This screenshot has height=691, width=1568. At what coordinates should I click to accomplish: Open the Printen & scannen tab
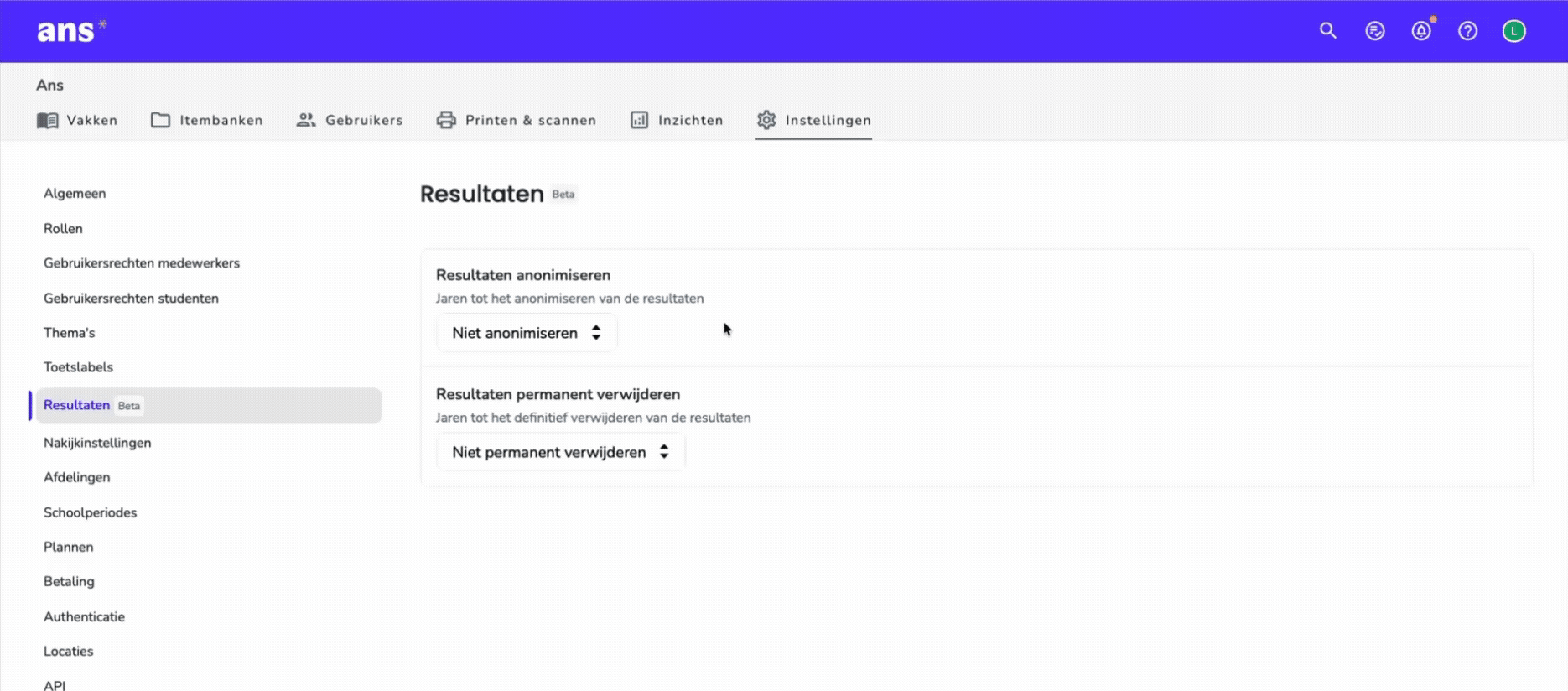[517, 120]
